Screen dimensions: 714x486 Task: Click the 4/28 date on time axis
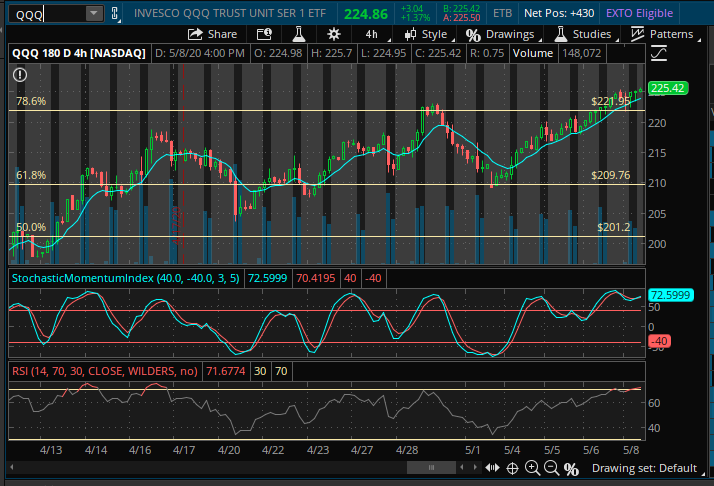pyautogui.click(x=407, y=450)
